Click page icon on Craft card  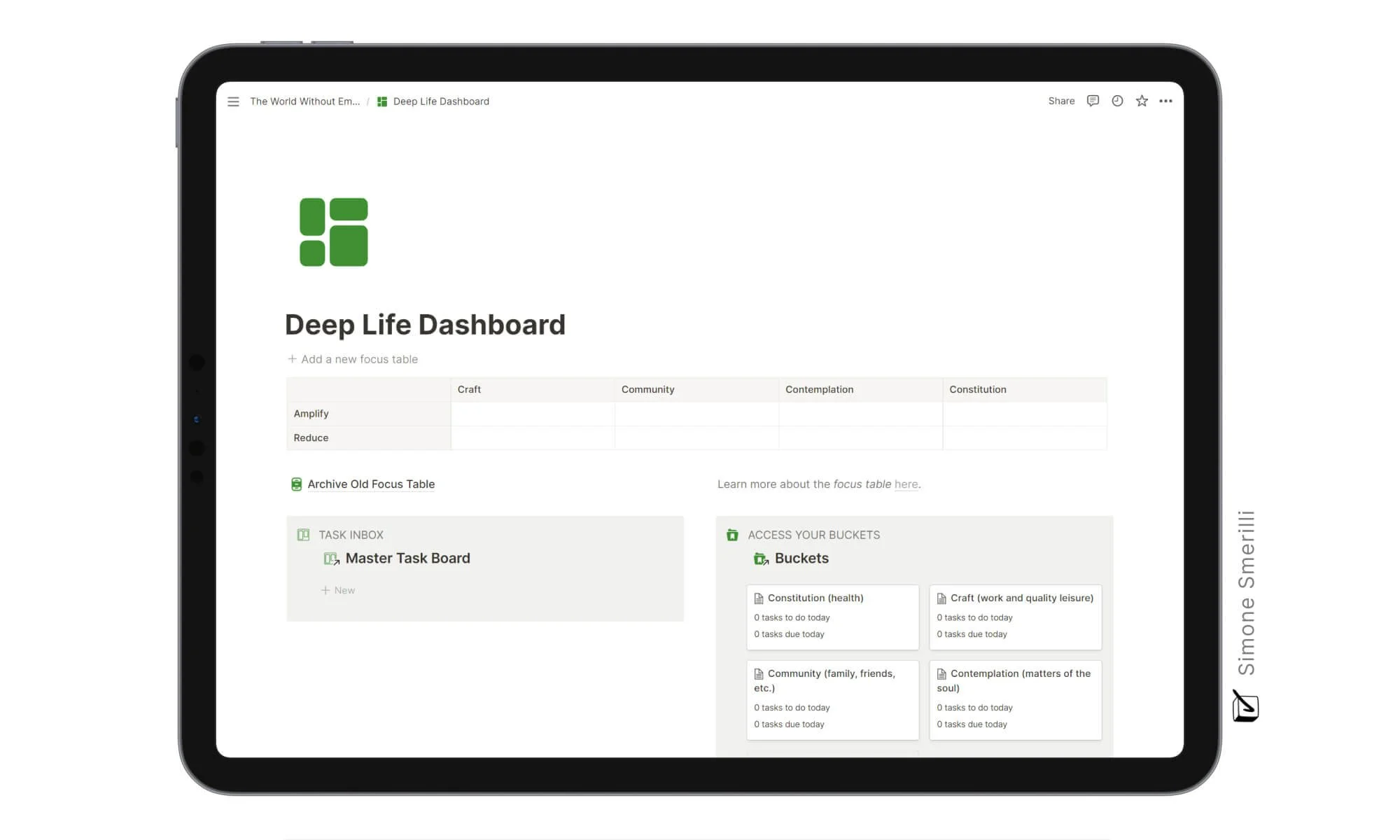(941, 598)
